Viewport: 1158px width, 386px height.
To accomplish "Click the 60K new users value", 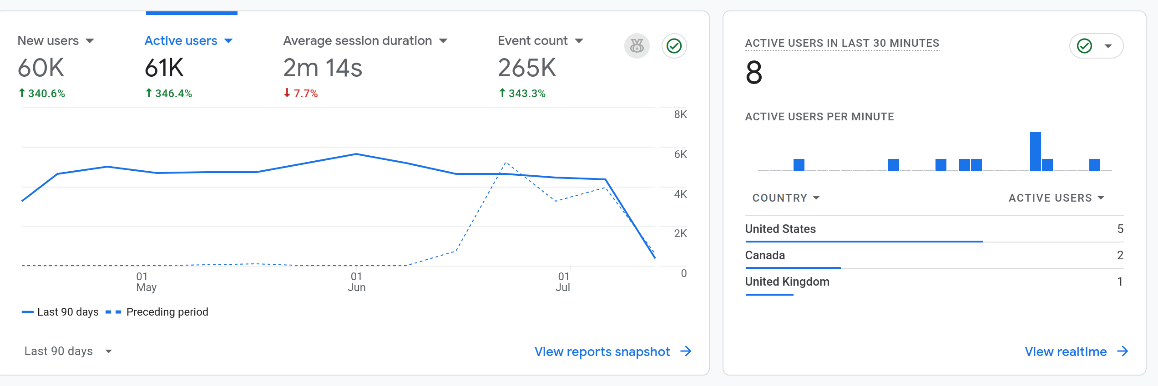I will (41, 69).
